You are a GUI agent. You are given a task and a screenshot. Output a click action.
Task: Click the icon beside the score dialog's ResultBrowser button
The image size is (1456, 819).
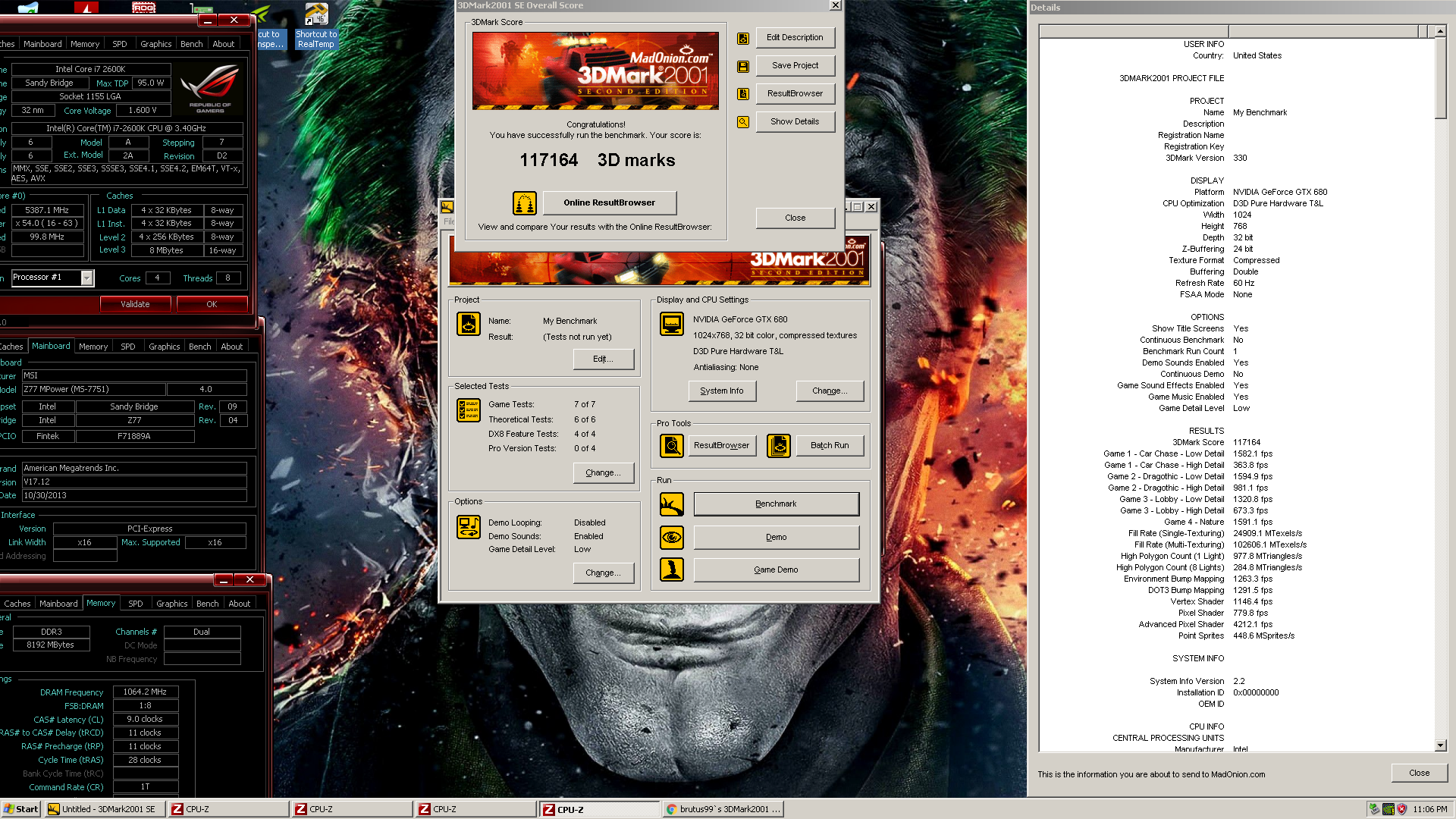tap(743, 94)
